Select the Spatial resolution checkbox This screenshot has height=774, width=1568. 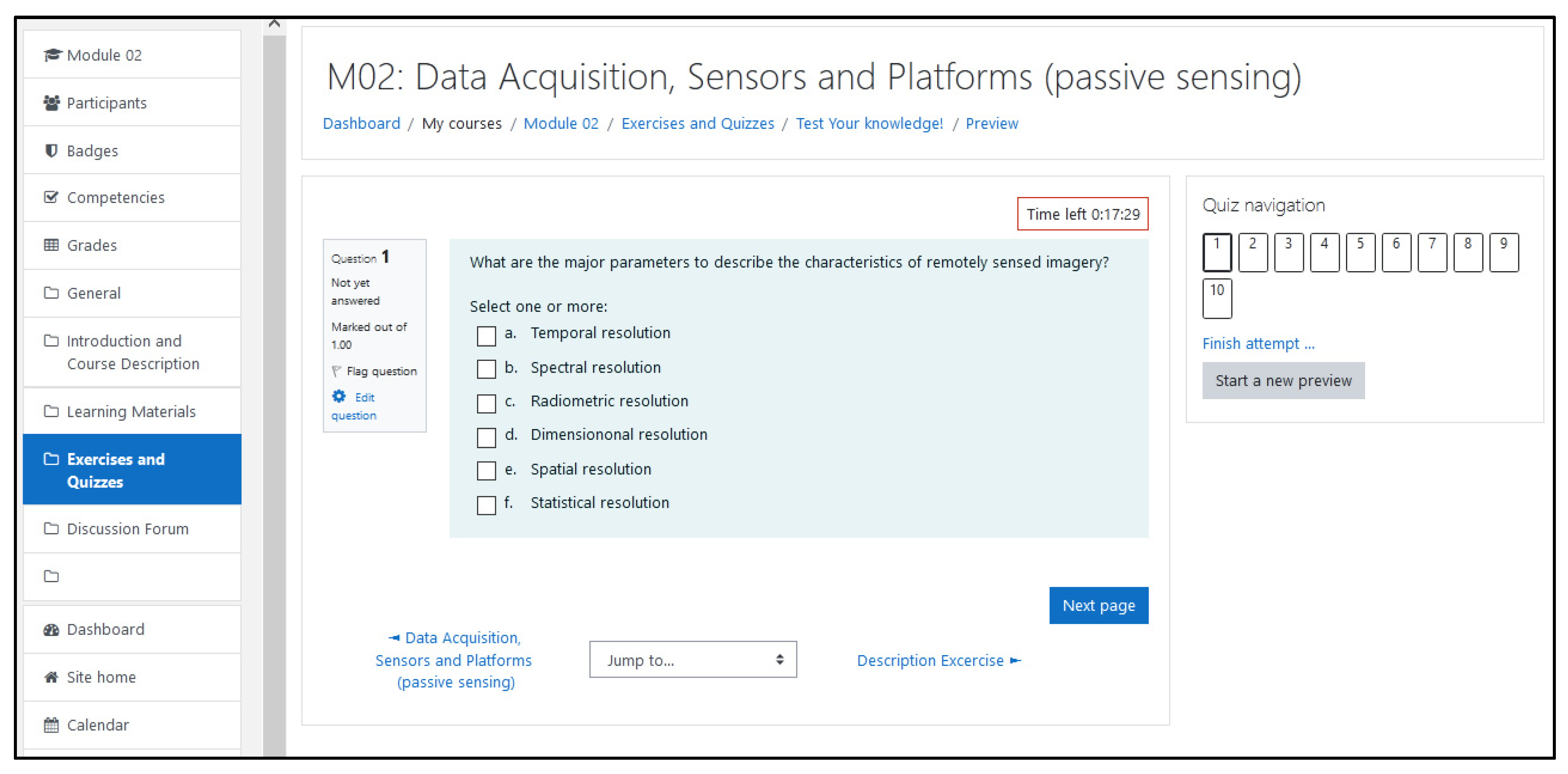pos(487,470)
